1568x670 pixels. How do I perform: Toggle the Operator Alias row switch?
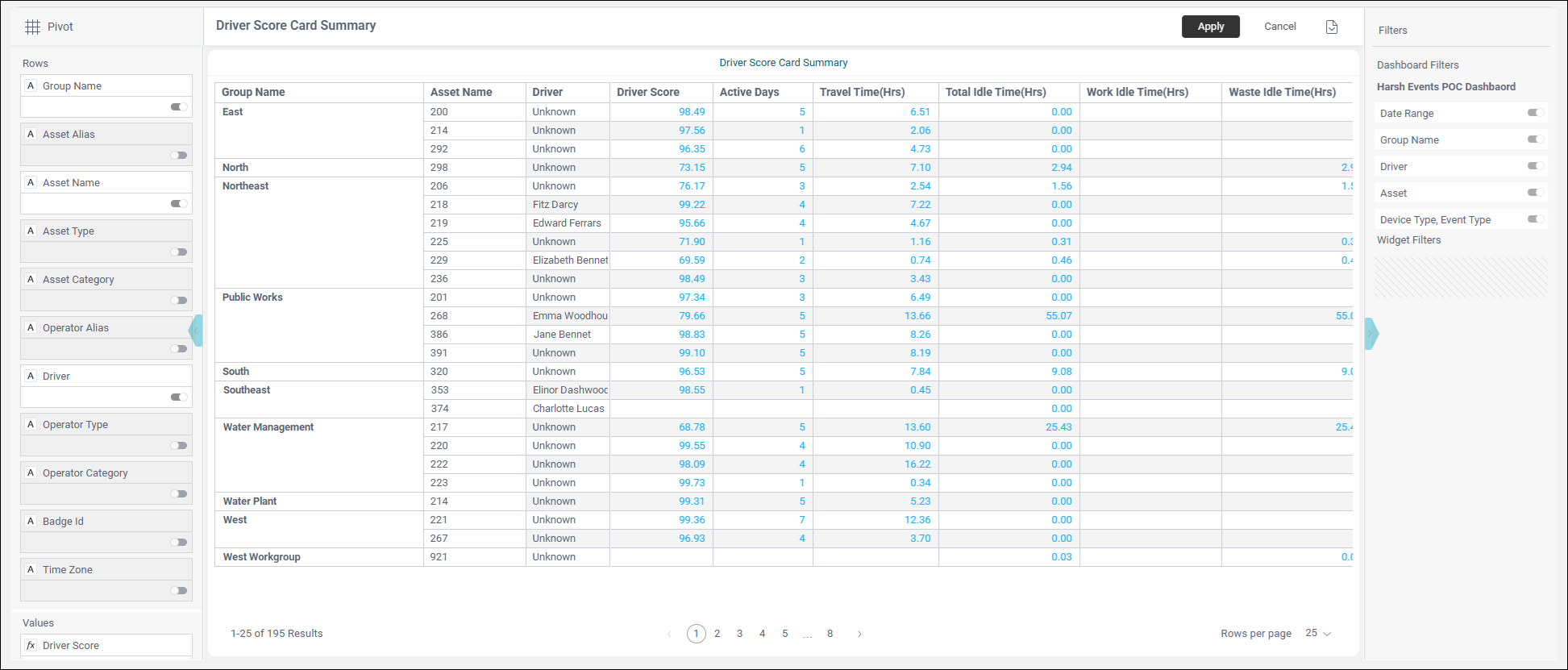click(x=179, y=348)
